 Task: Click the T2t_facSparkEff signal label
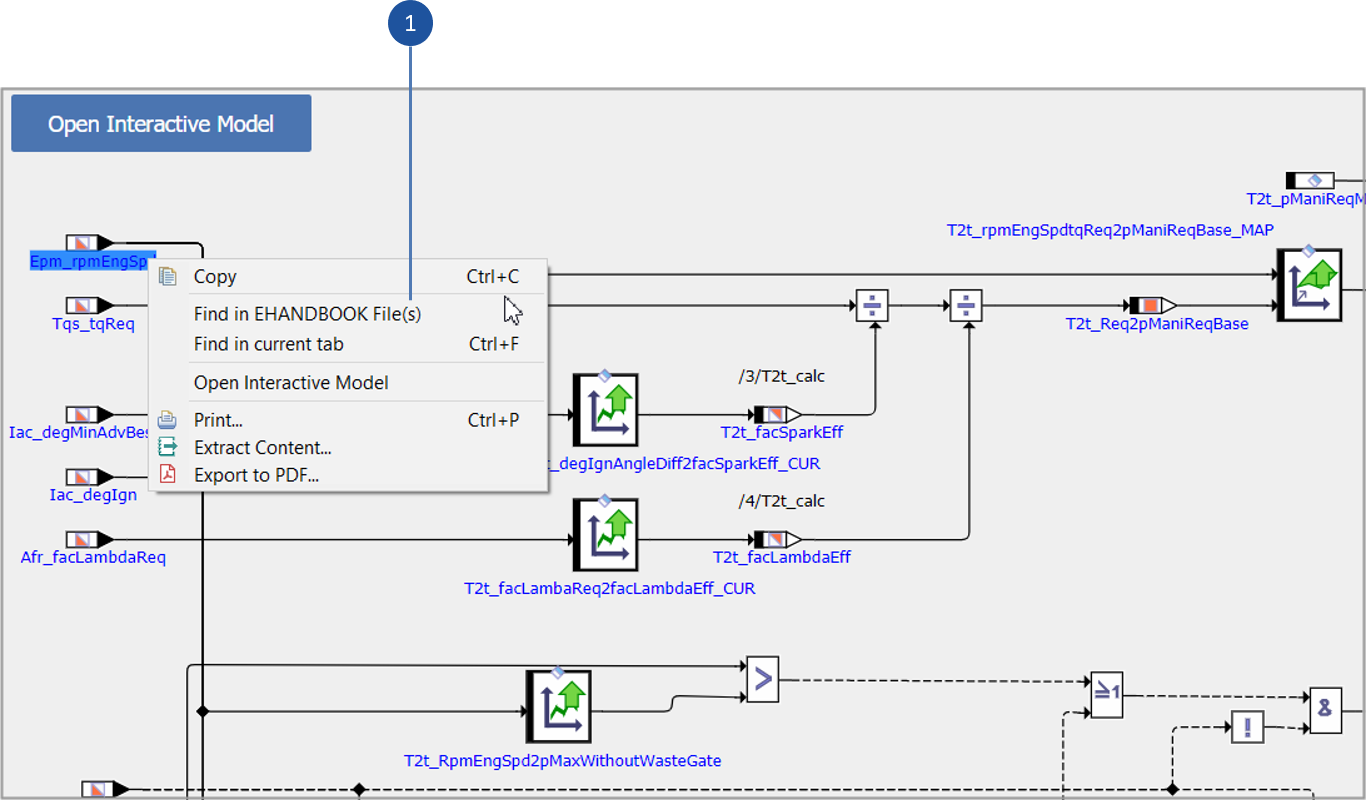point(770,432)
